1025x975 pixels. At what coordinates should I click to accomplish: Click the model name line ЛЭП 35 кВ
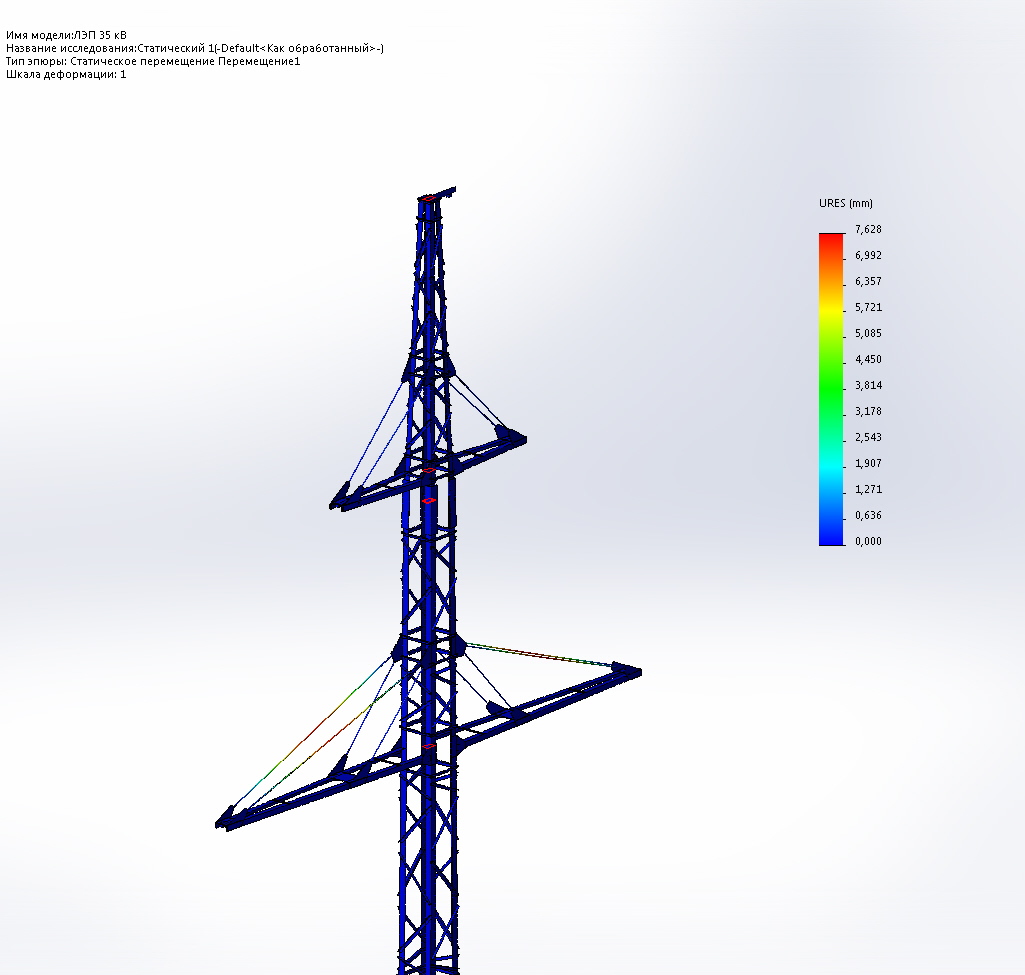coord(66,35)
